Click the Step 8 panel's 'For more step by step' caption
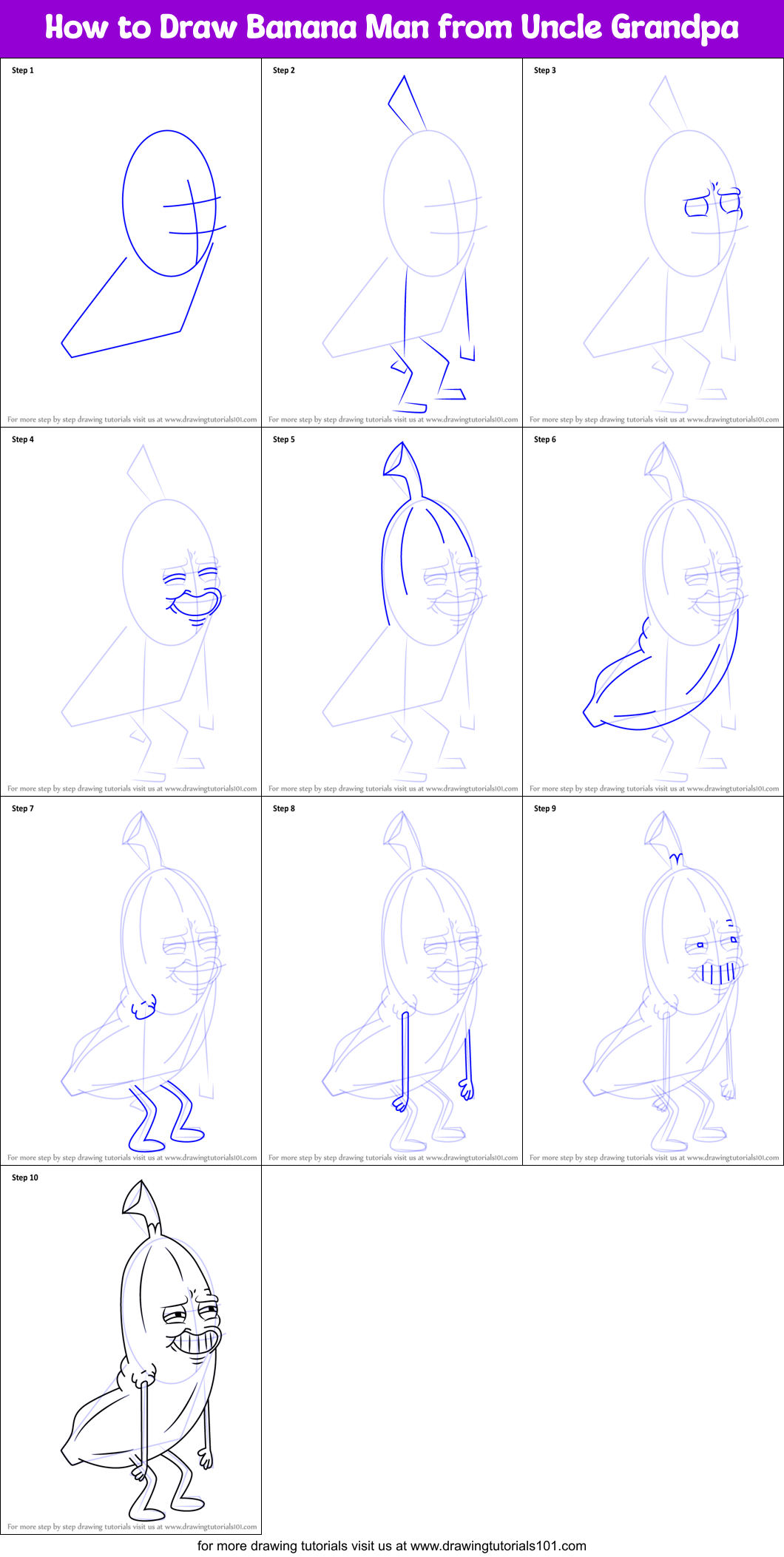The image size is (784, 1557). pos(393,1158)
